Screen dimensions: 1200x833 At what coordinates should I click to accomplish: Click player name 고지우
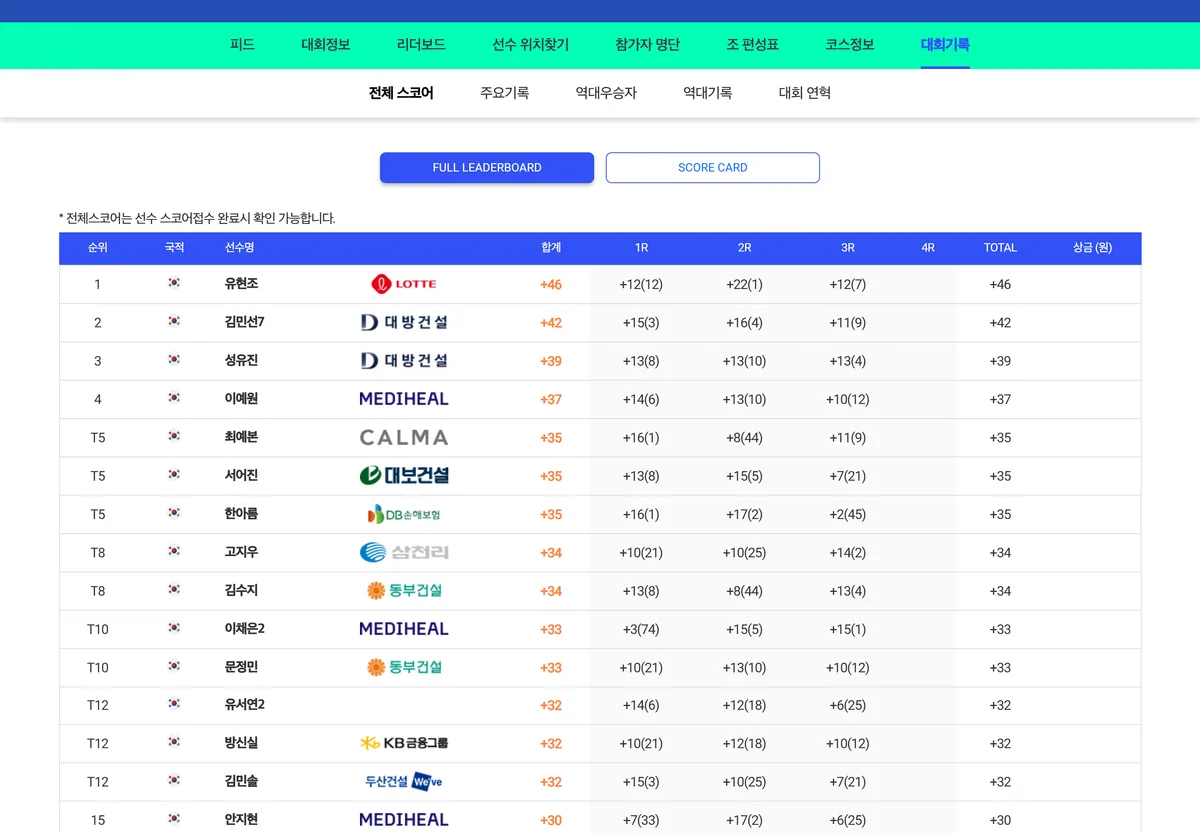242,552
